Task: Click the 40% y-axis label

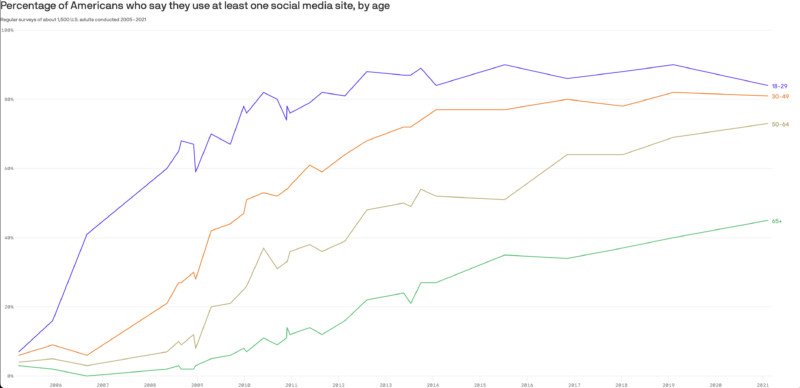Action: pyautogui.click(x=7, y=238)
